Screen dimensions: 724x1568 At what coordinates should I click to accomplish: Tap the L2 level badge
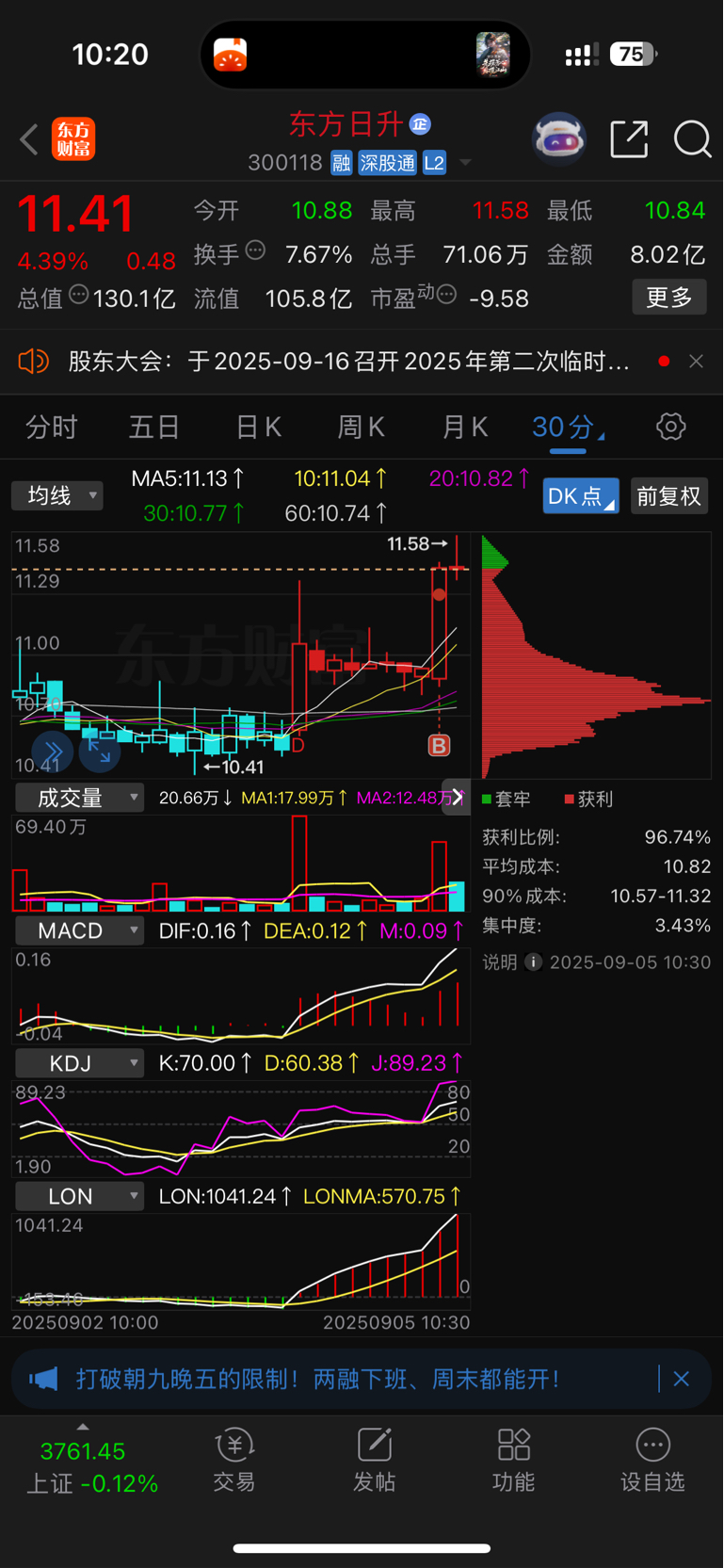coord(434,163)
